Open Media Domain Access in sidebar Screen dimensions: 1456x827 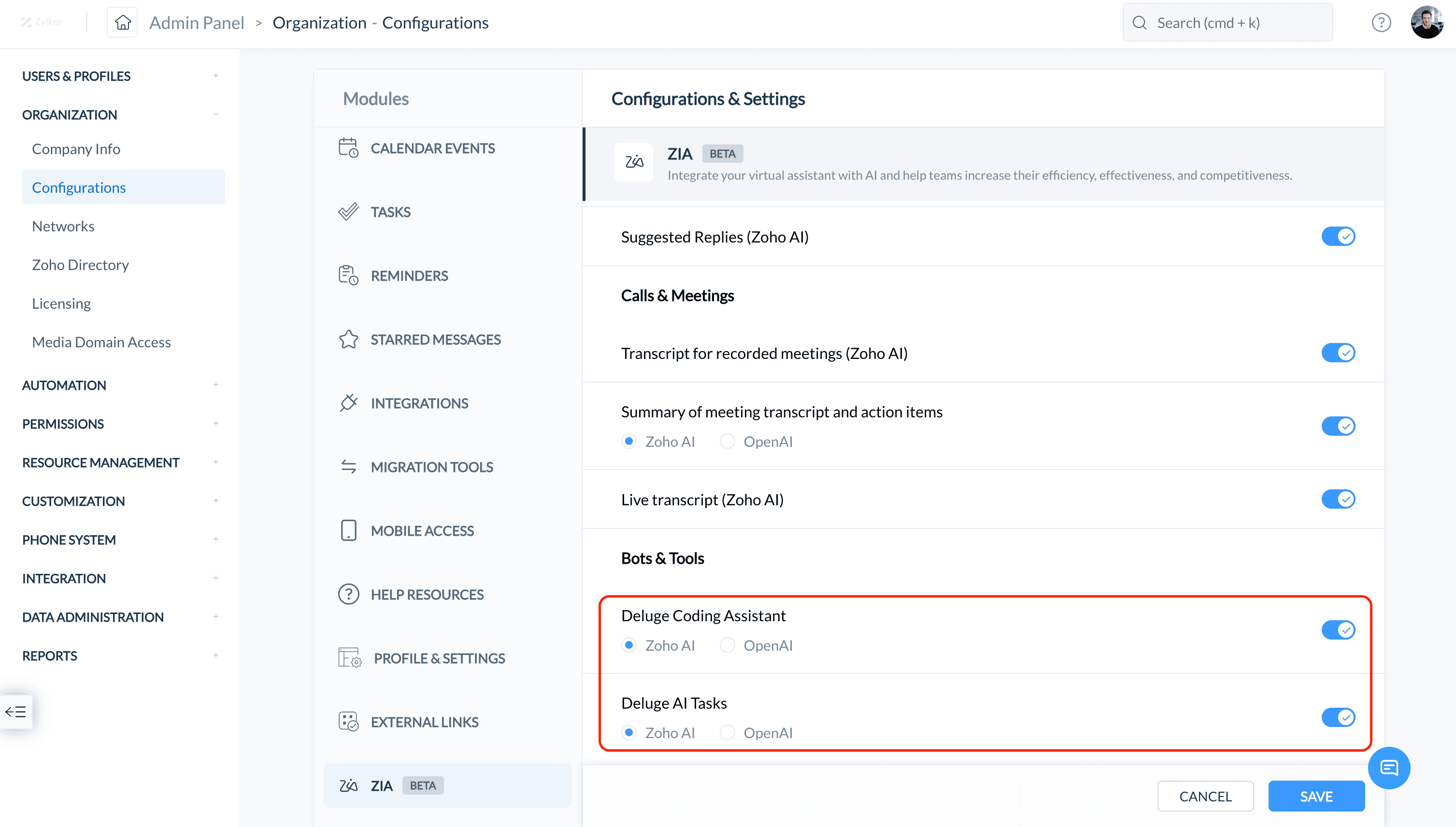click(x=101, y=342)
